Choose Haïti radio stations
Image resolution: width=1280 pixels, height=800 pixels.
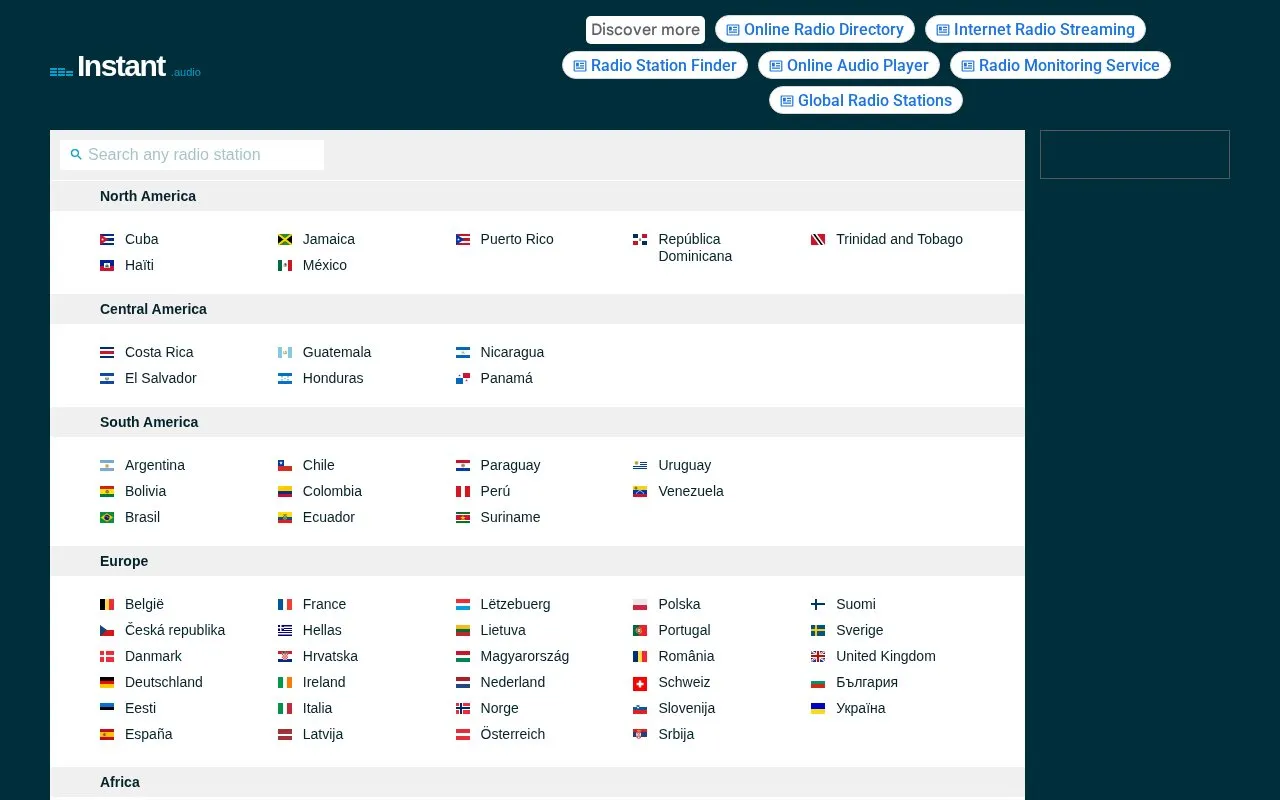139,266
